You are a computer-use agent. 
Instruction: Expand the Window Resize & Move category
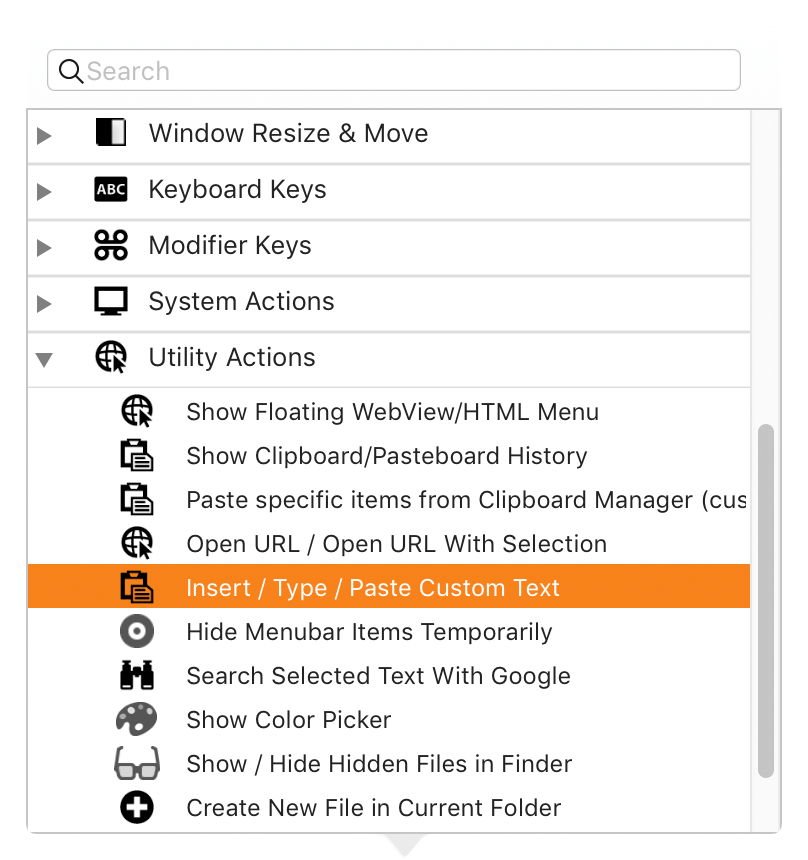click(x=44, y=135)
